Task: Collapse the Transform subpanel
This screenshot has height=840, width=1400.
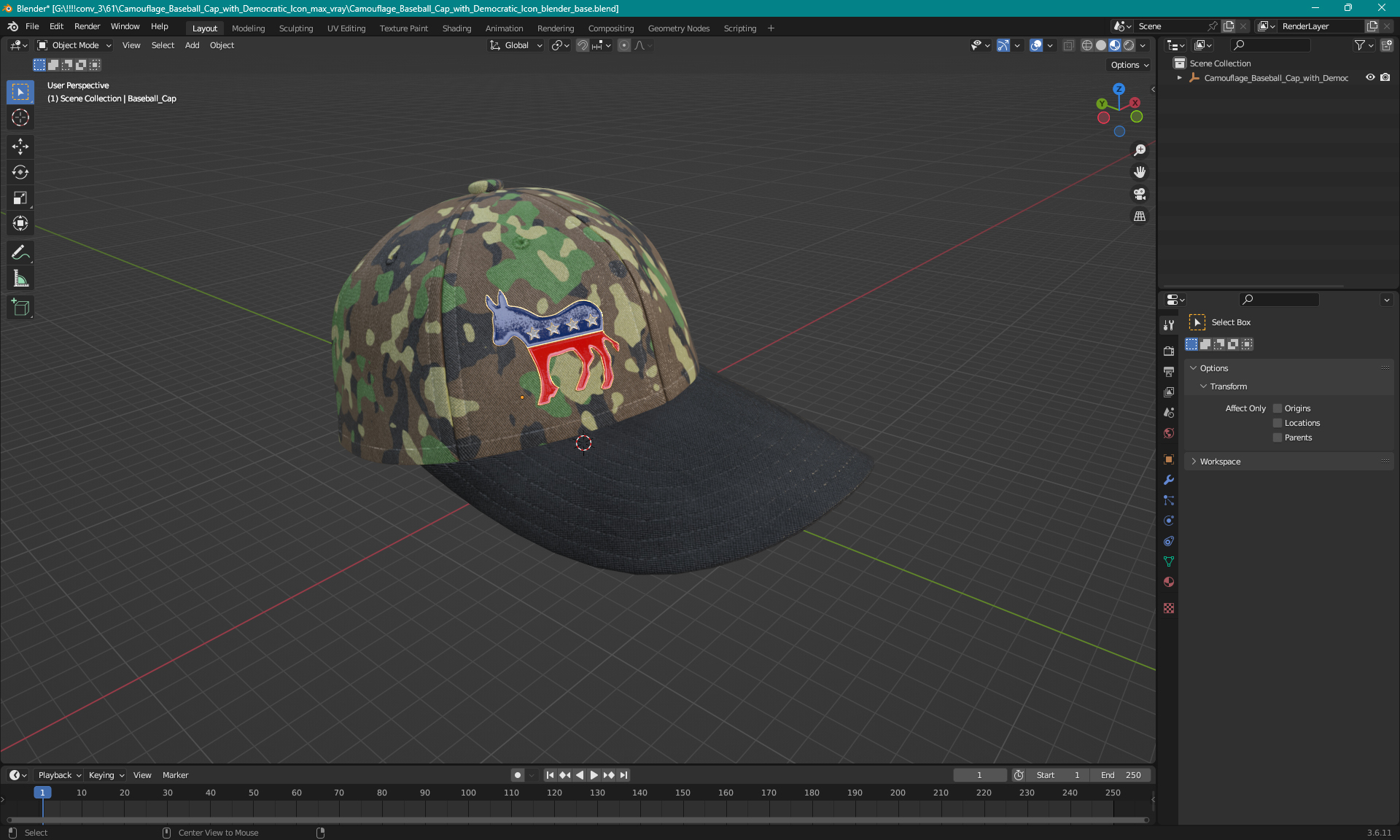Action: tap(1203, 386)
